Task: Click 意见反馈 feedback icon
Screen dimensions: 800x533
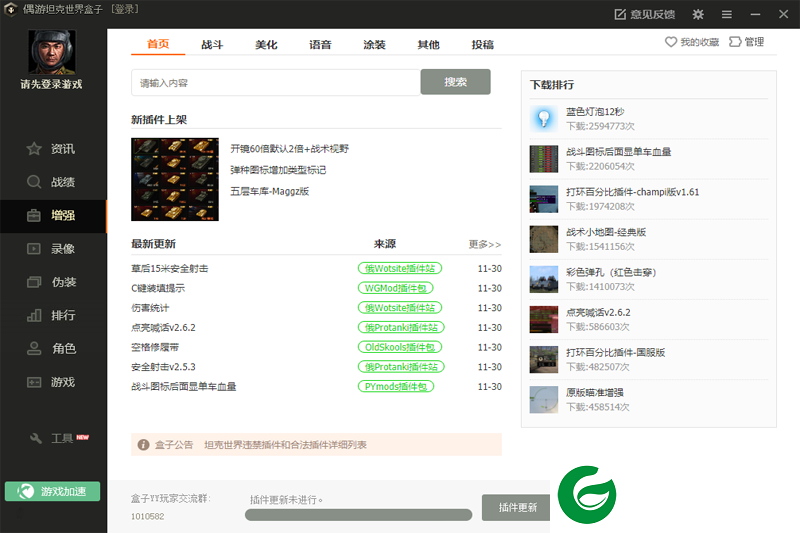Action: pos(645,14)
